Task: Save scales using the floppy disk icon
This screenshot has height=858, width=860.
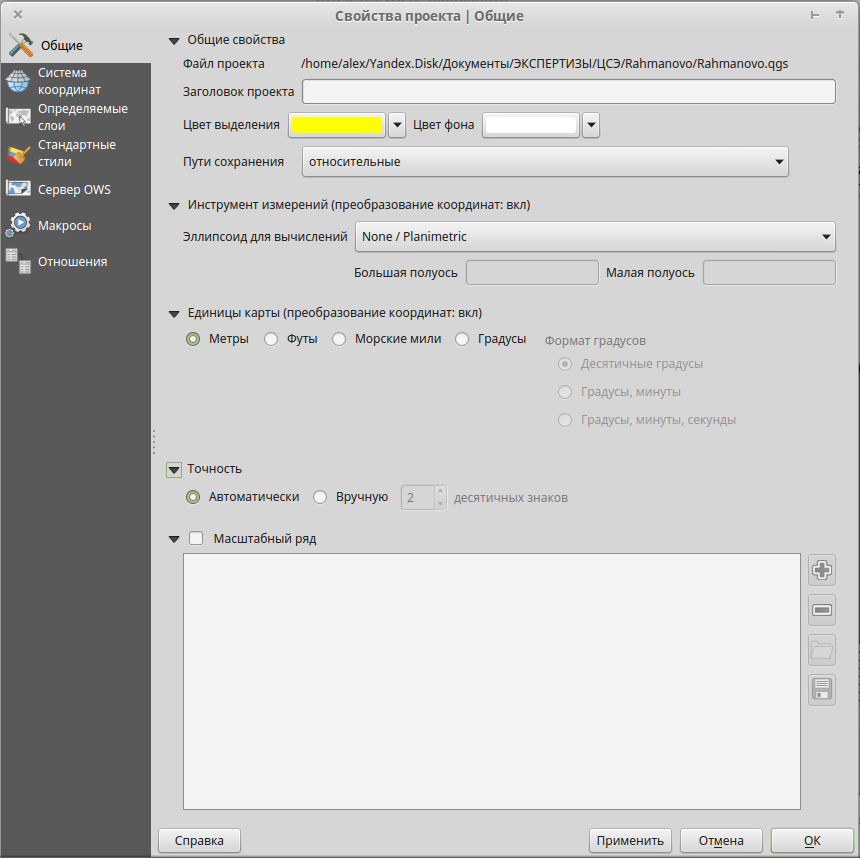Action: click(822, 690)
